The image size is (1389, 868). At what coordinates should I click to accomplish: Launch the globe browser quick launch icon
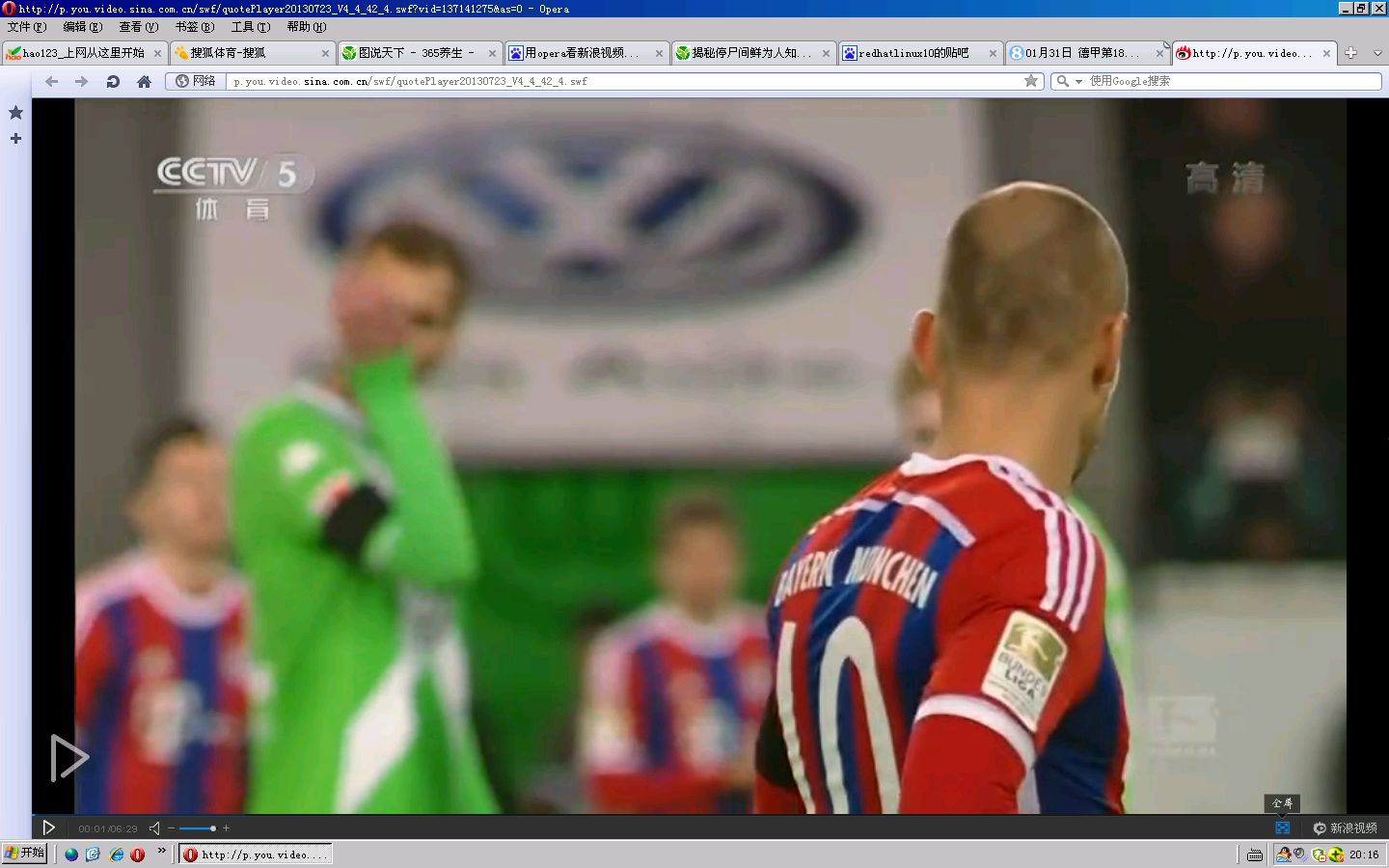click(71, 854)
